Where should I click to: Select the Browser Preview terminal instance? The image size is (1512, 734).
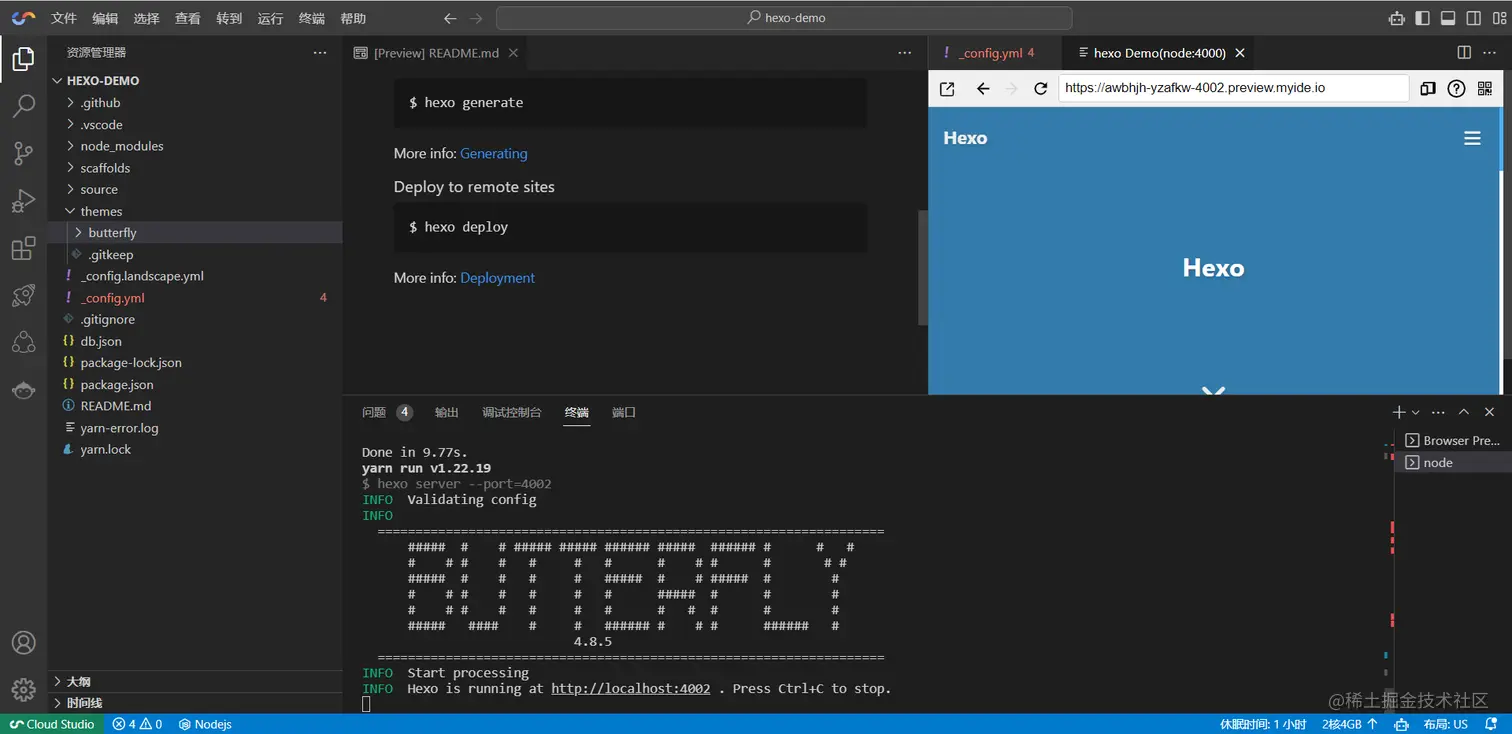click(x=1451, y=441)
